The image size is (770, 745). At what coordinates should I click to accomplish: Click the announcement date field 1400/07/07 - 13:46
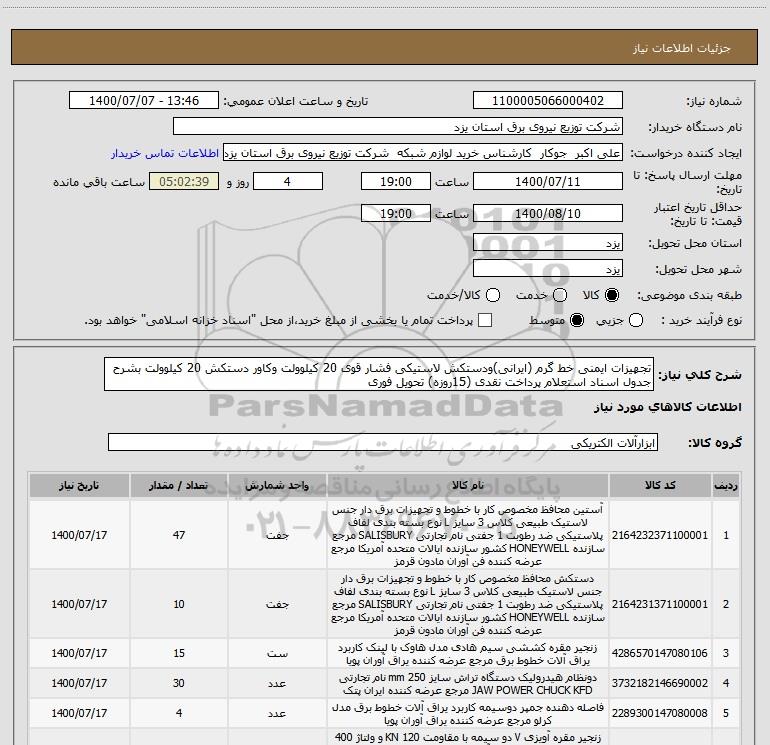point(144,101)
